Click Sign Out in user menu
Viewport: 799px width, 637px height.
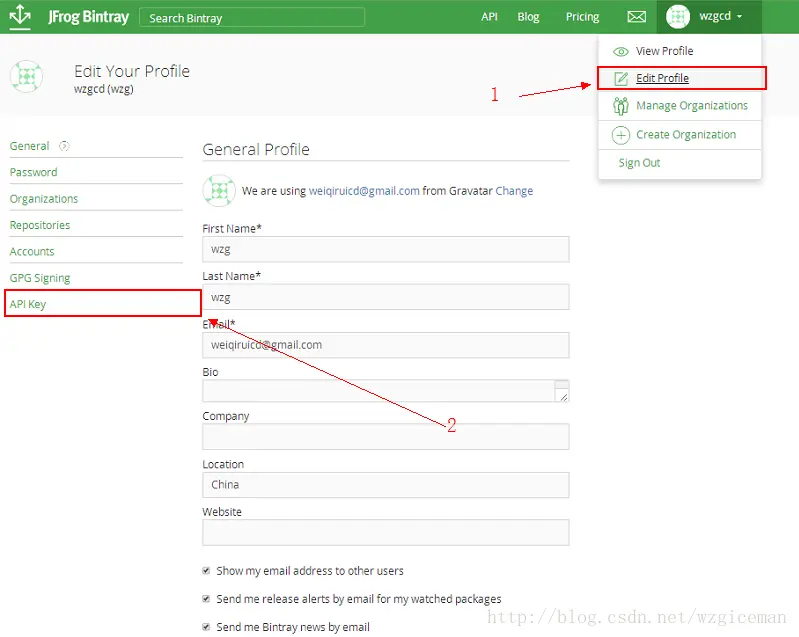click(639, 163)
